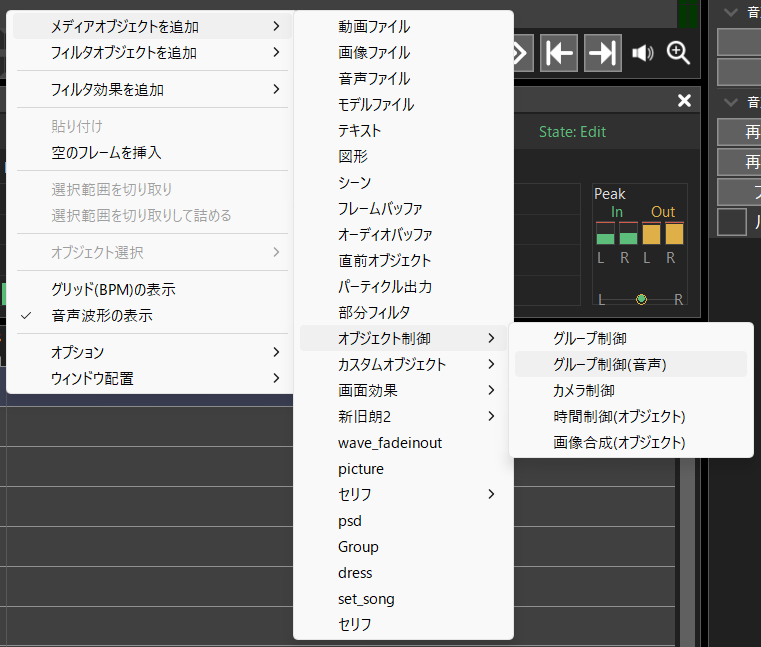The height and width of the screenshot is (647, 761).
Task: Click the jump-to-end arrow icon
Action: (602, 53)
